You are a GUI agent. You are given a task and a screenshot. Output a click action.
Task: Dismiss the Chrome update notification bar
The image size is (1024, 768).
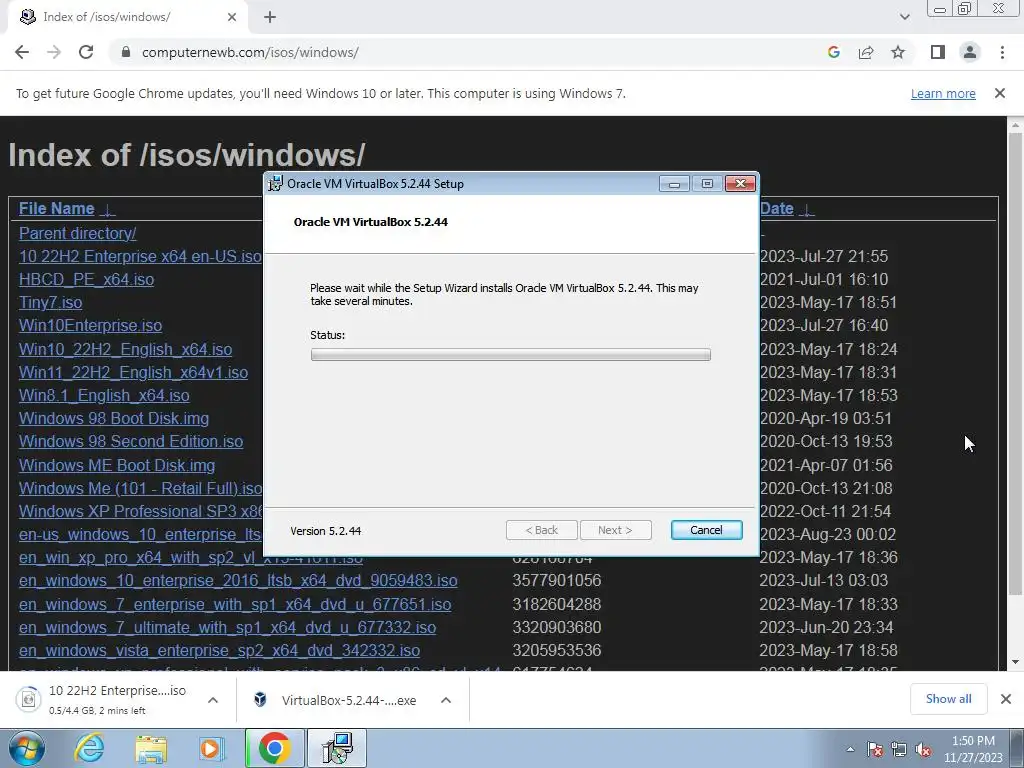(1000, 93)
